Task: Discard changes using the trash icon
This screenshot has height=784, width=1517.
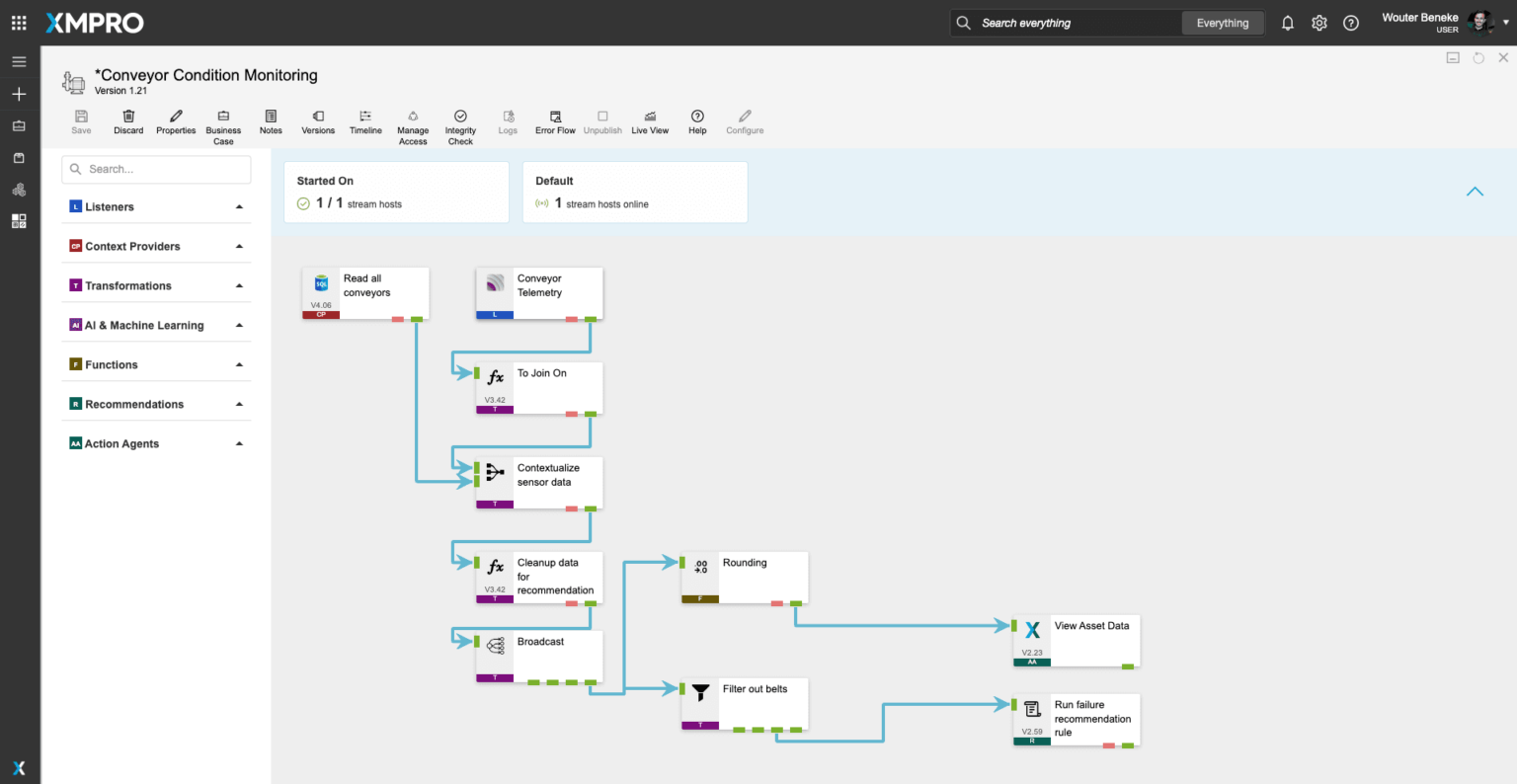Action: (128, 117)
